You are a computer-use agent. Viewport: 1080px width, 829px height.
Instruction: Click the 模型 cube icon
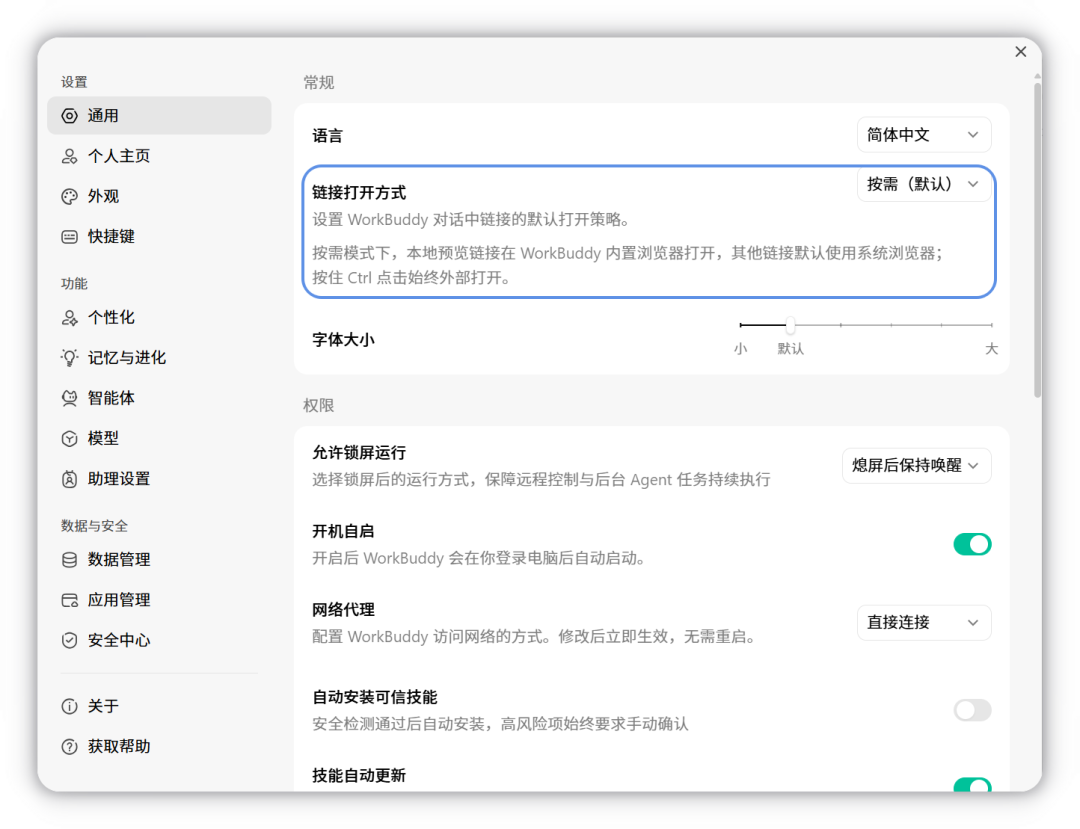pyautogui.click(x=70, y=439)
